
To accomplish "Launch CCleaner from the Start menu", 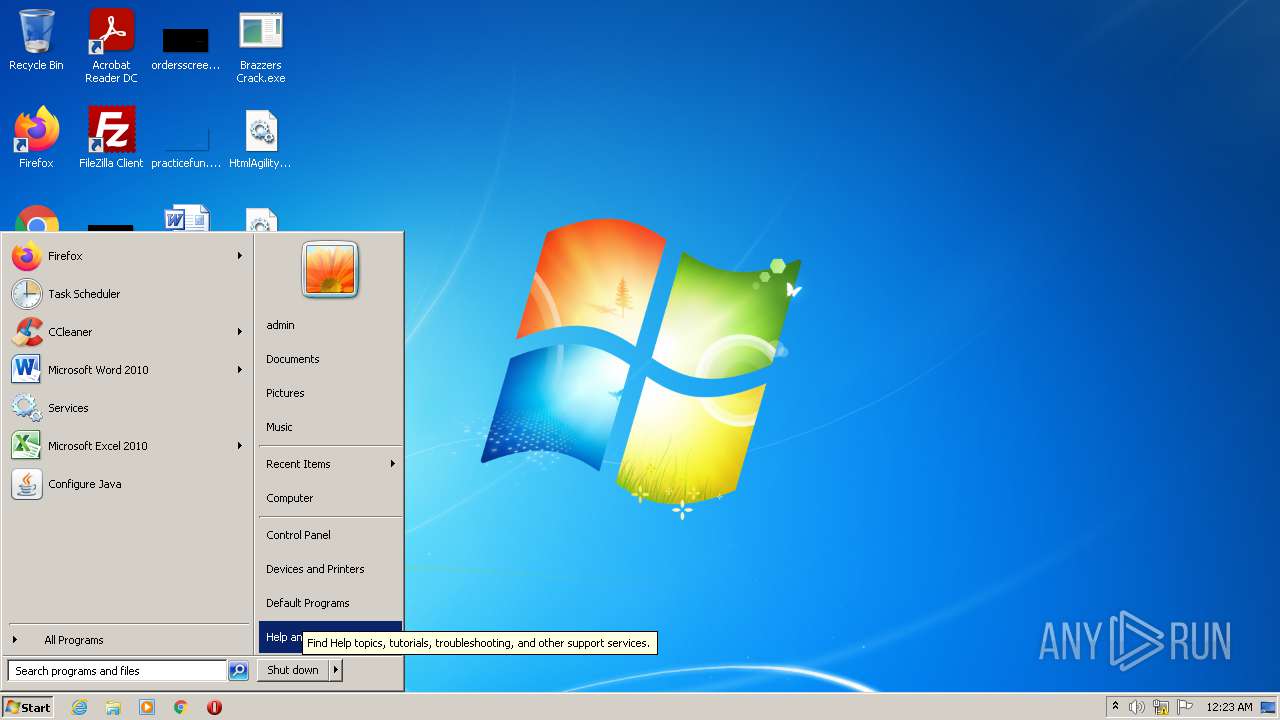I will point(127,332).
